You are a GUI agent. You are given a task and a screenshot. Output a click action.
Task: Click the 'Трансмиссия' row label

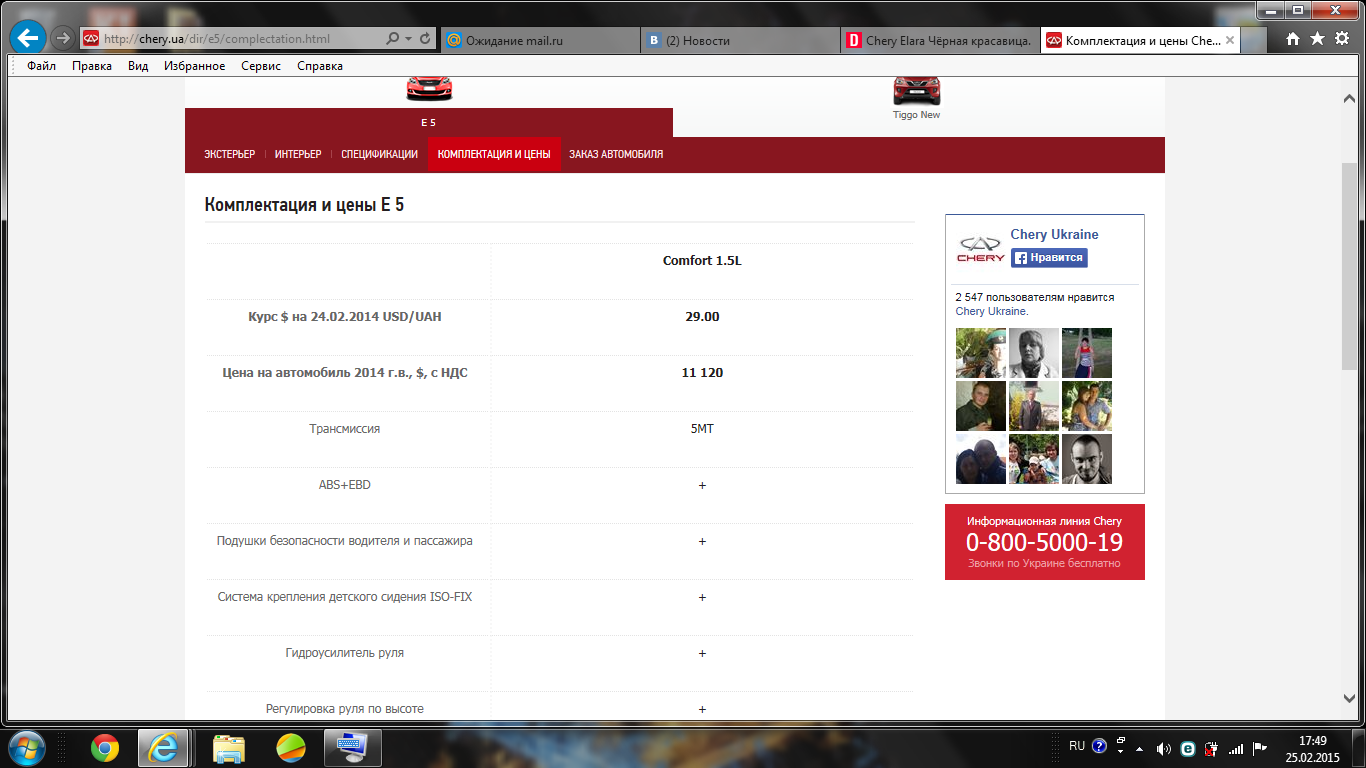coord(345,429)
